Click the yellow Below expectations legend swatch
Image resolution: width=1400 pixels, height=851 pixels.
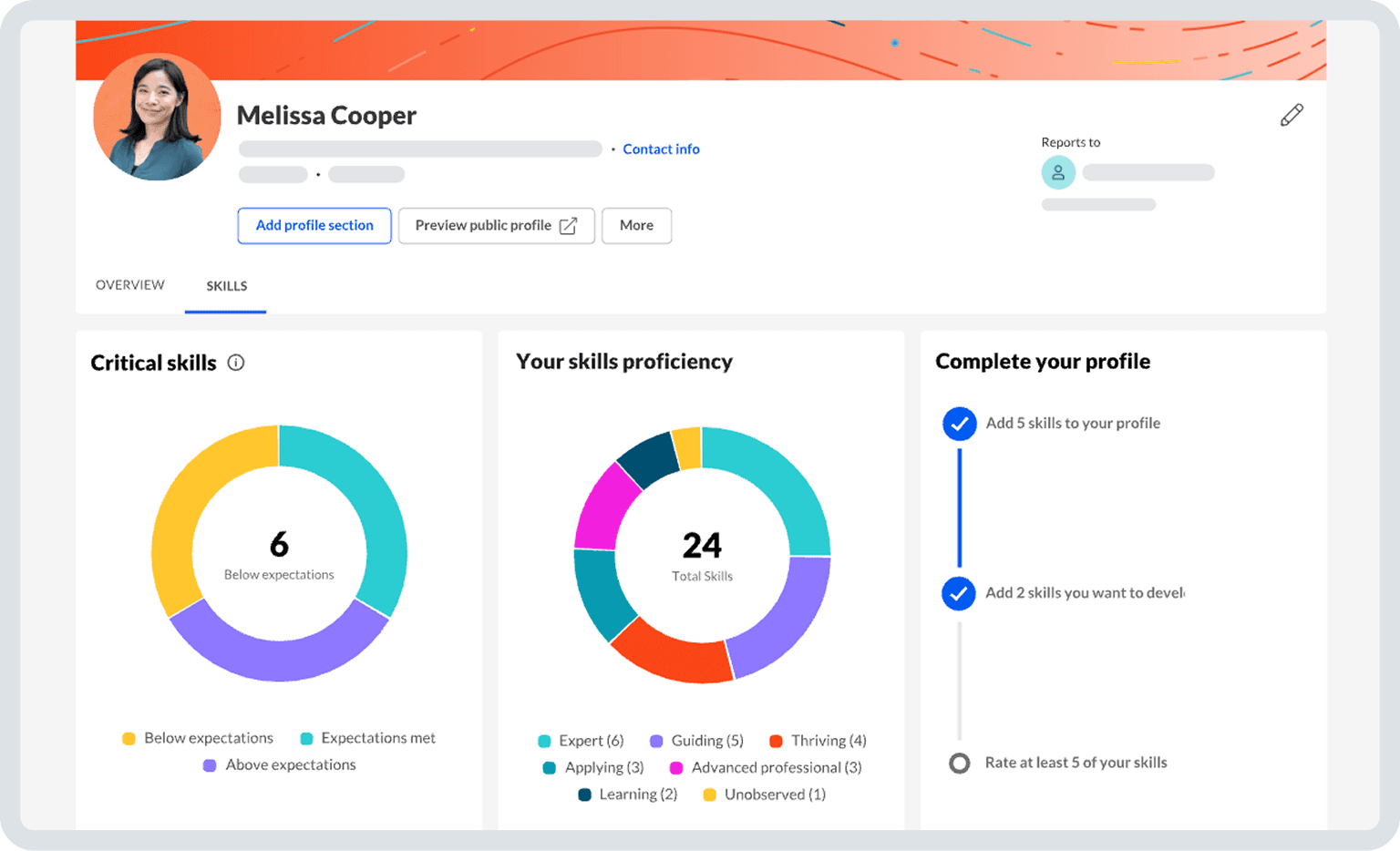(x=129, y=738)
